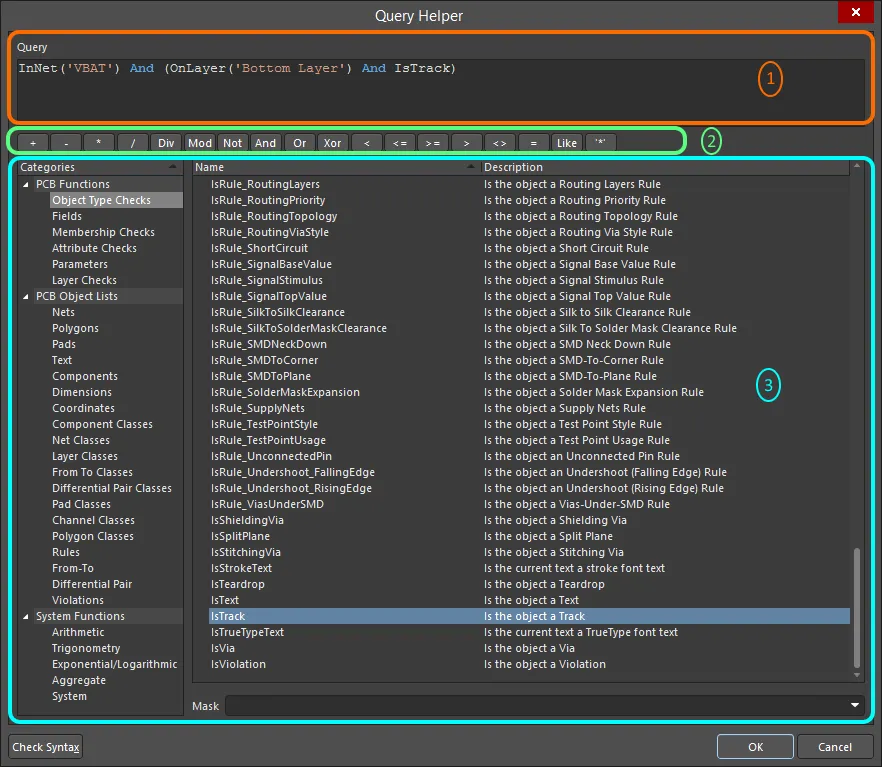The height and width of the screenshot is (767, 882).
Task: Select the IsTeardrop function row
Action: coord(529,584)
